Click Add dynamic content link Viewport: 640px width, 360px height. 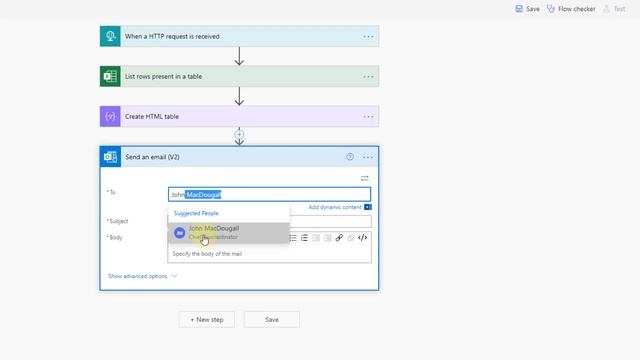pos(335,207)
